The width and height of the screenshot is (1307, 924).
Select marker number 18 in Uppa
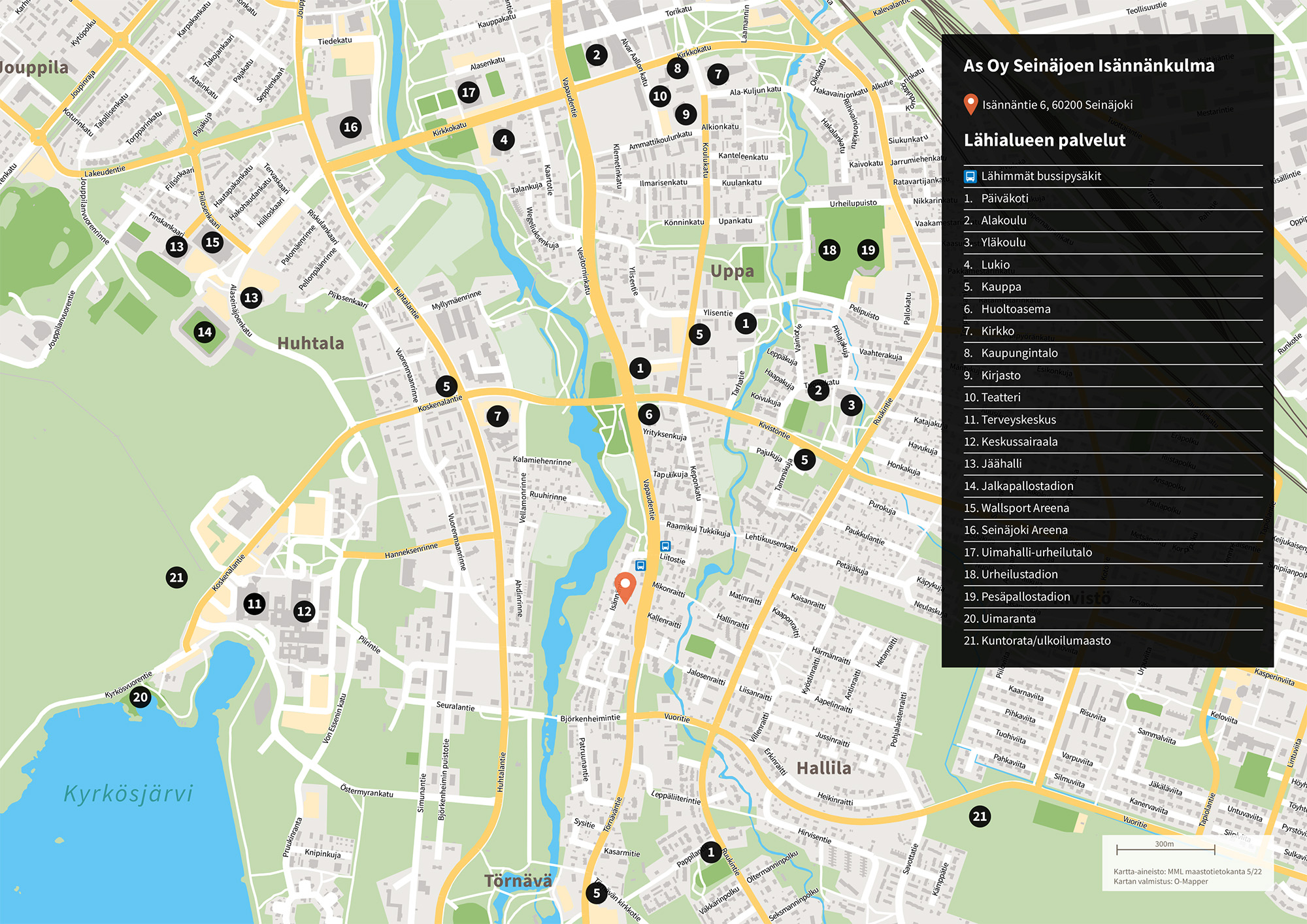click(829, 250)
